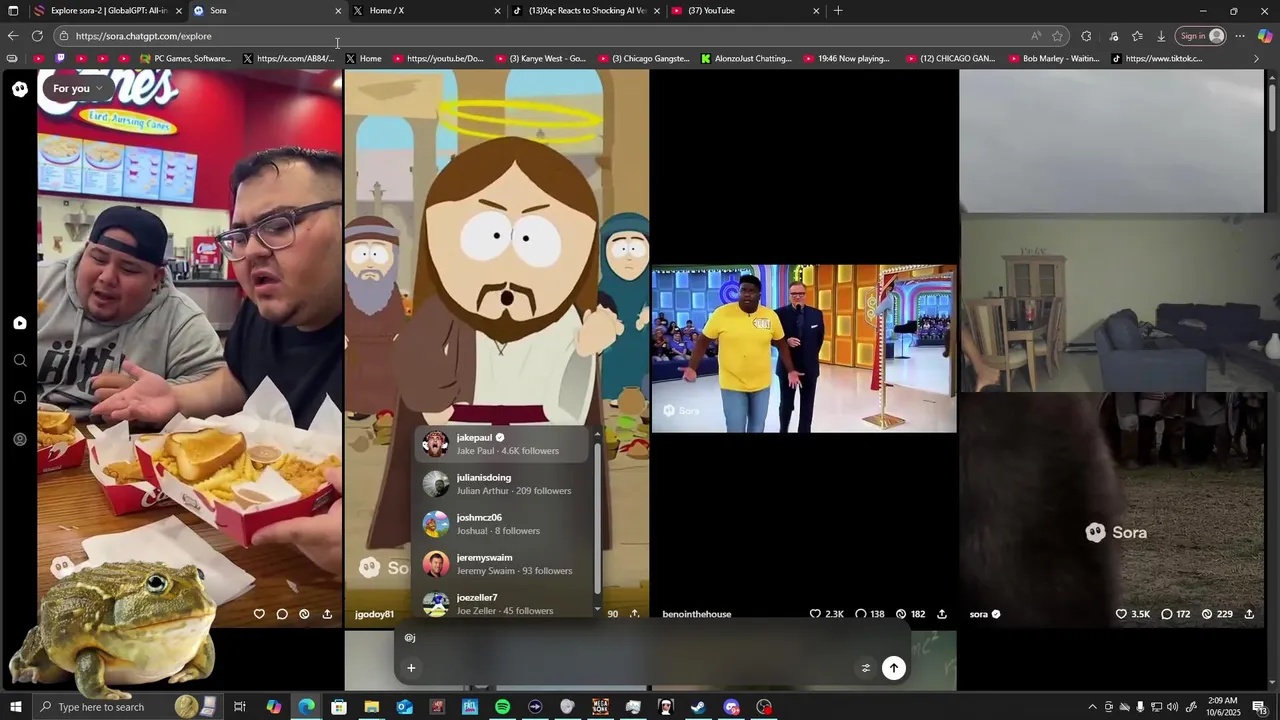
Task: Share the sora account video
Action: click(1249, 614)
